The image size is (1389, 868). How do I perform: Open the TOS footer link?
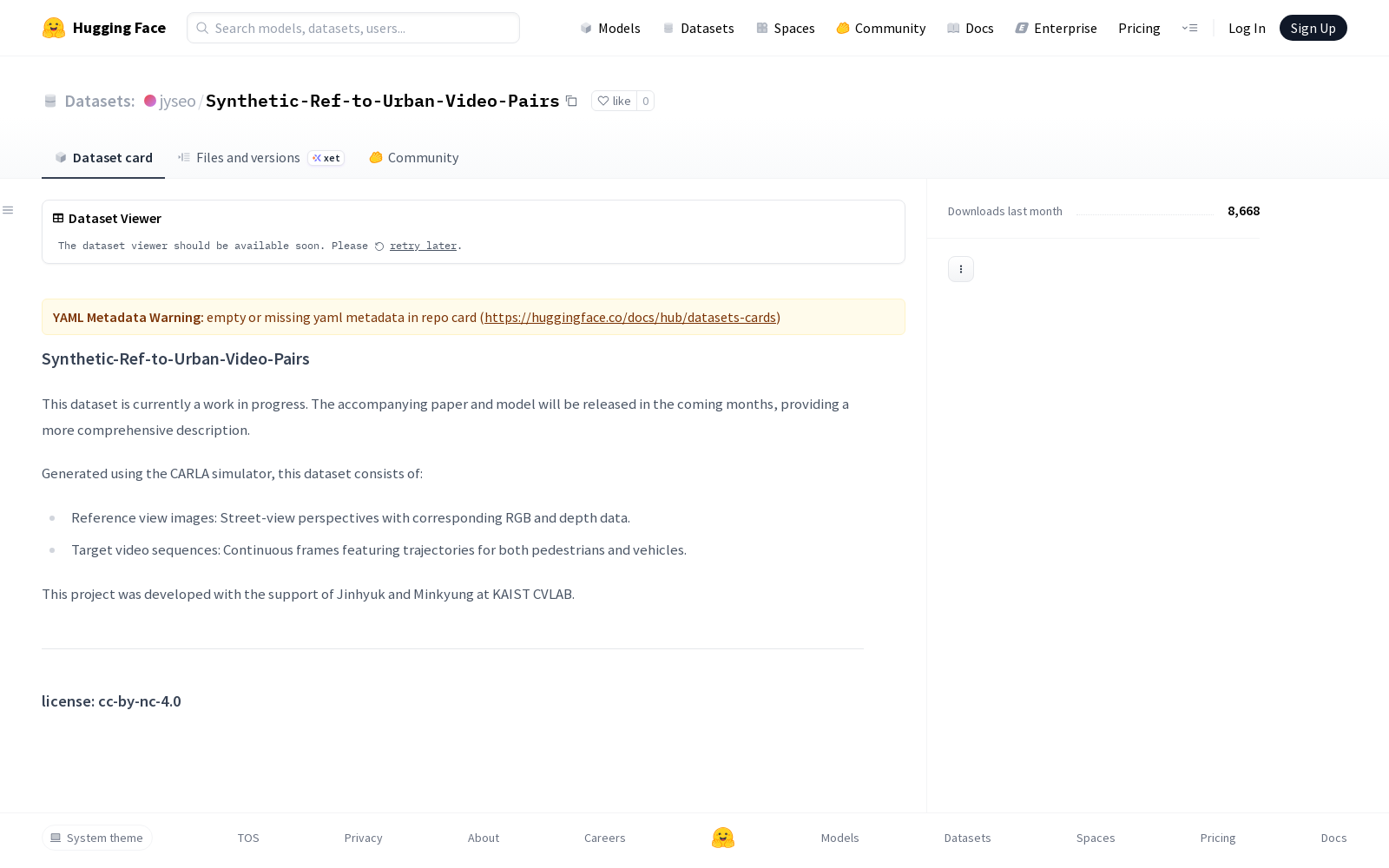[248, 838]
